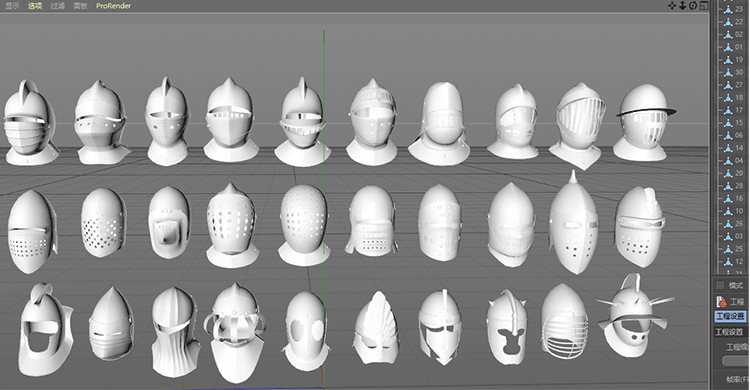This screenshot has height=390, width=750.
Task: Open the 显示 viewport menu
Action: coord(12,6)
